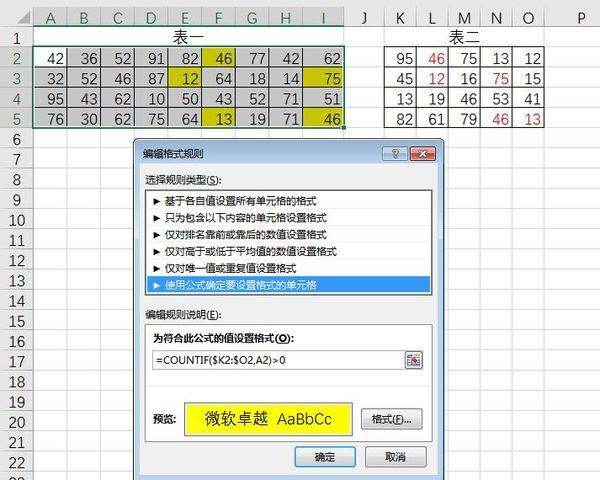Click the range selector icon beside the formula box
600x480 pixels.
click(x=414, y=359)
